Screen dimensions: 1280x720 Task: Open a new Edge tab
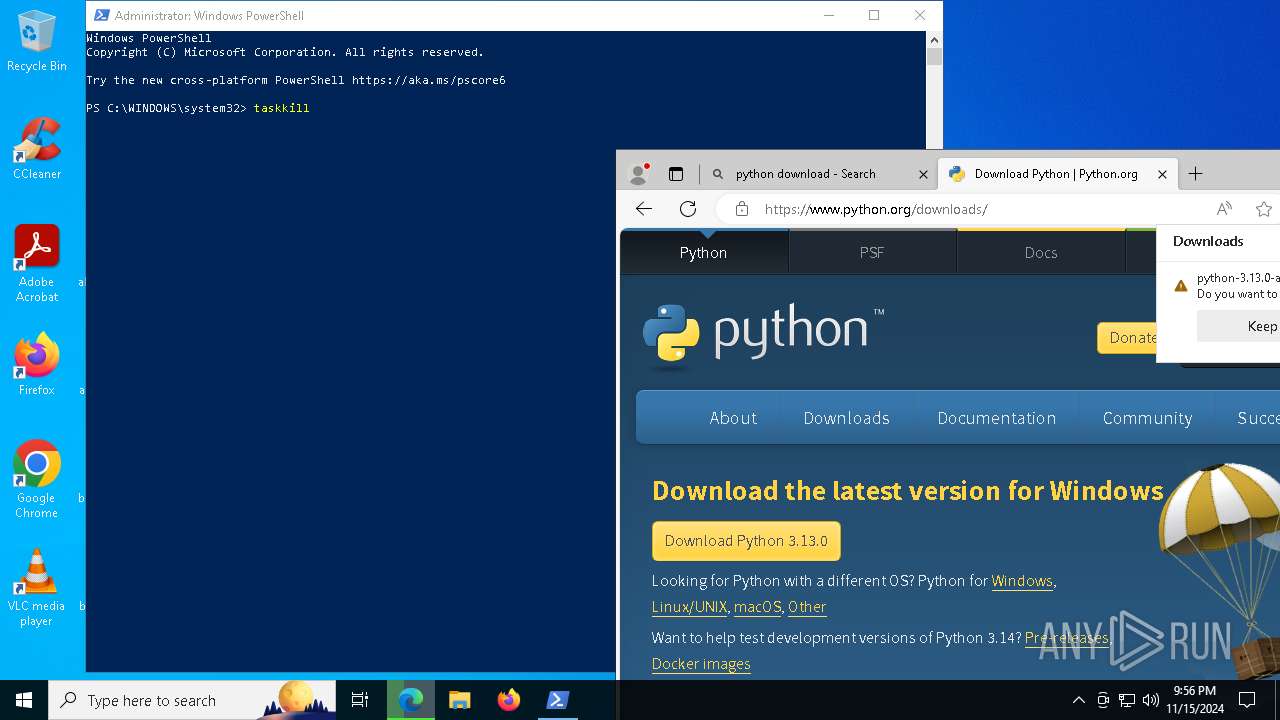point(1195,173)
